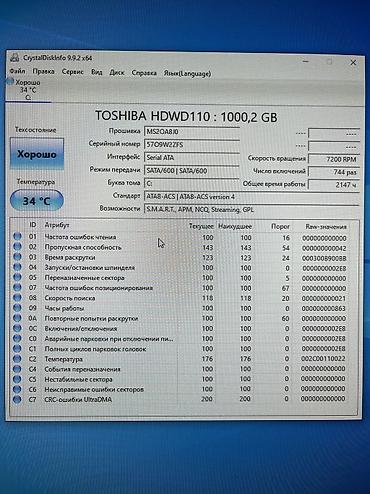Click status icon of row 09 Часы работы
370x494 pixels.
17,308
